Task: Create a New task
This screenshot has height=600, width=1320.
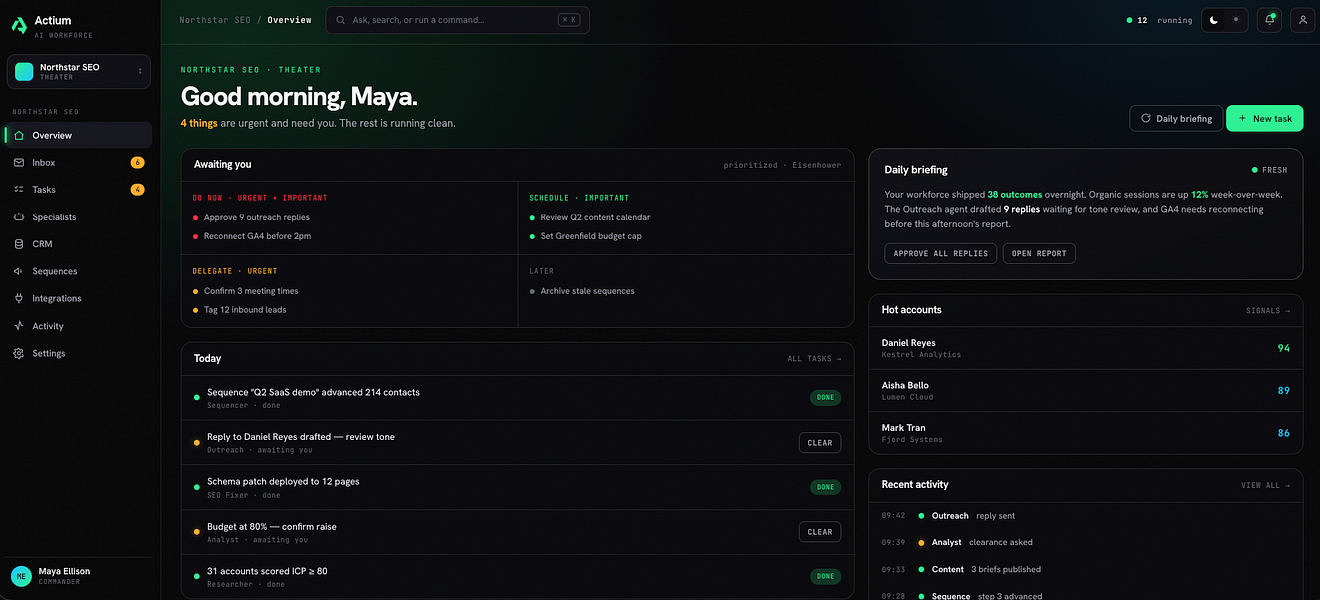Action: coord(1265,118)
